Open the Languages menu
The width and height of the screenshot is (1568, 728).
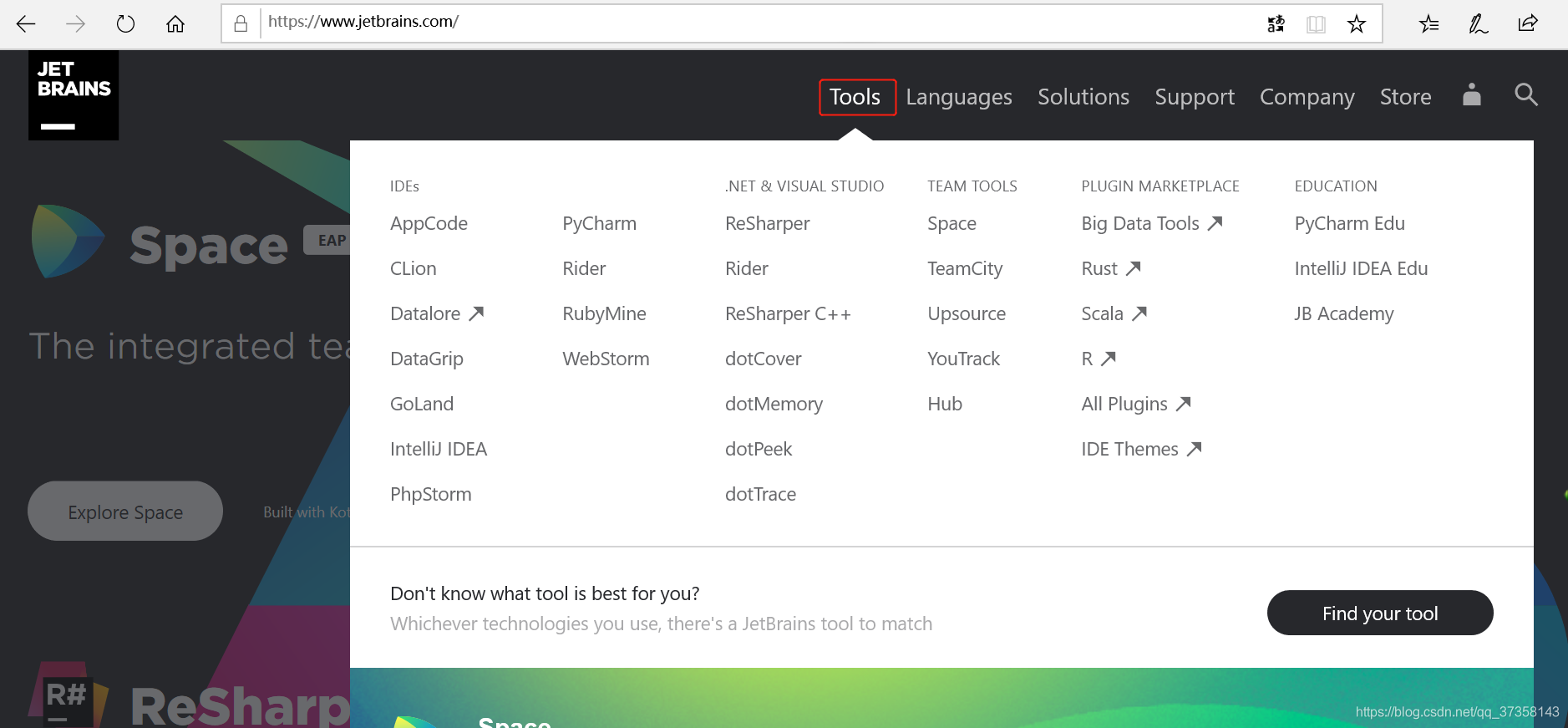(x=959, y=97)
